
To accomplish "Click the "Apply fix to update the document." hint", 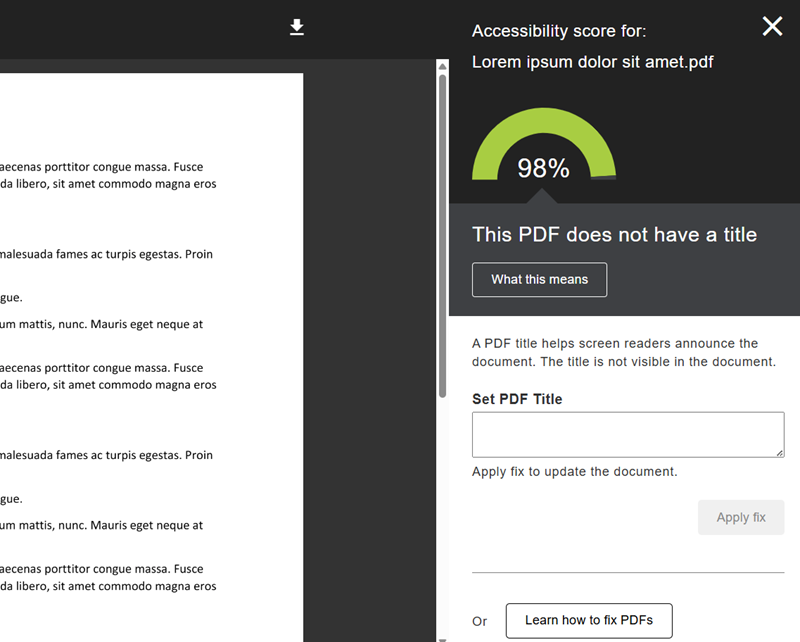I will click(x=574, y=471).
